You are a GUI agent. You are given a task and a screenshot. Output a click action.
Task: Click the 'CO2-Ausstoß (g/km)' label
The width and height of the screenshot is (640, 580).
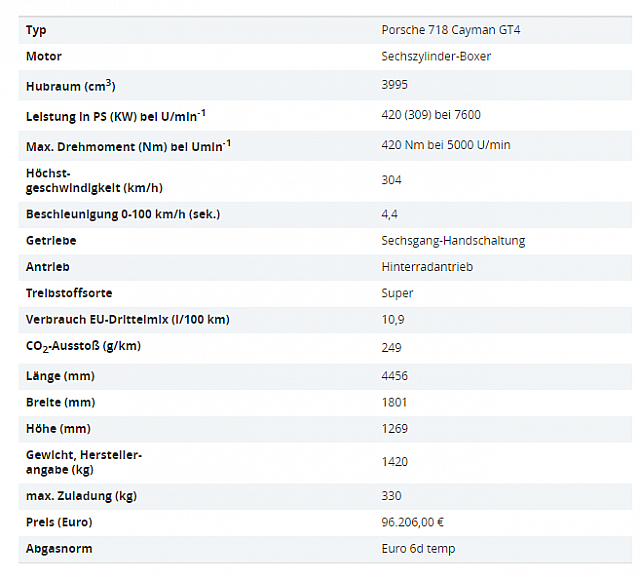[83, 347]
